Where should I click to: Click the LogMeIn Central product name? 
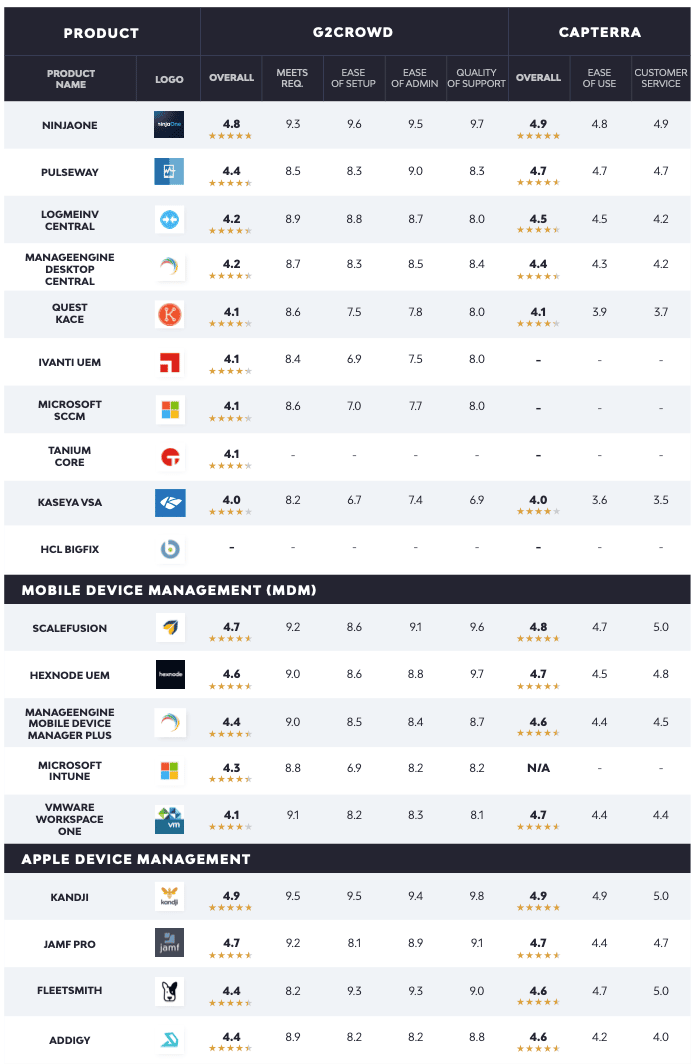tap(70, 220)
